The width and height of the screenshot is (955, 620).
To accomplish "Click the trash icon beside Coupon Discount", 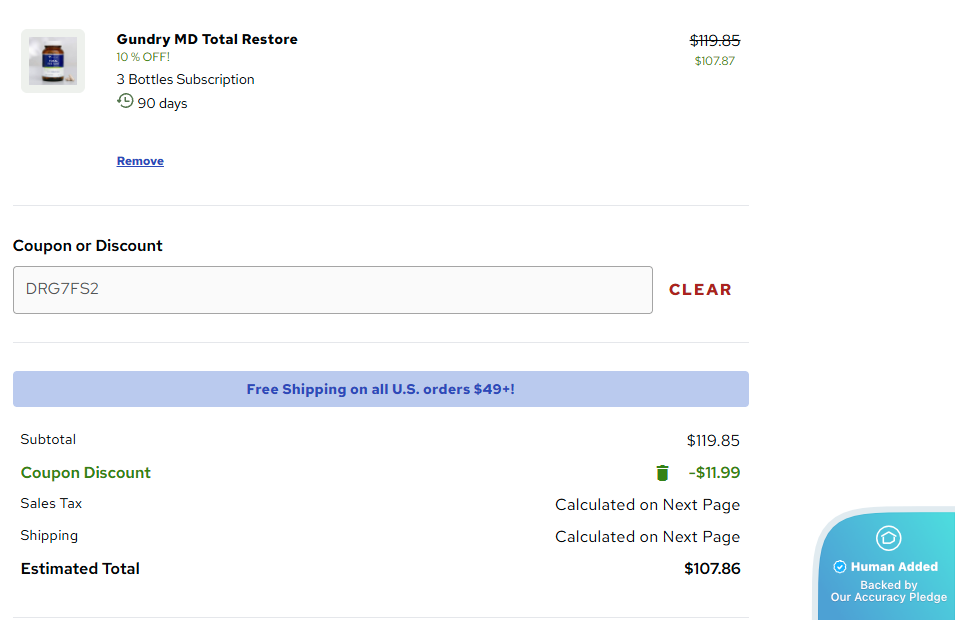I will (662, 473).
